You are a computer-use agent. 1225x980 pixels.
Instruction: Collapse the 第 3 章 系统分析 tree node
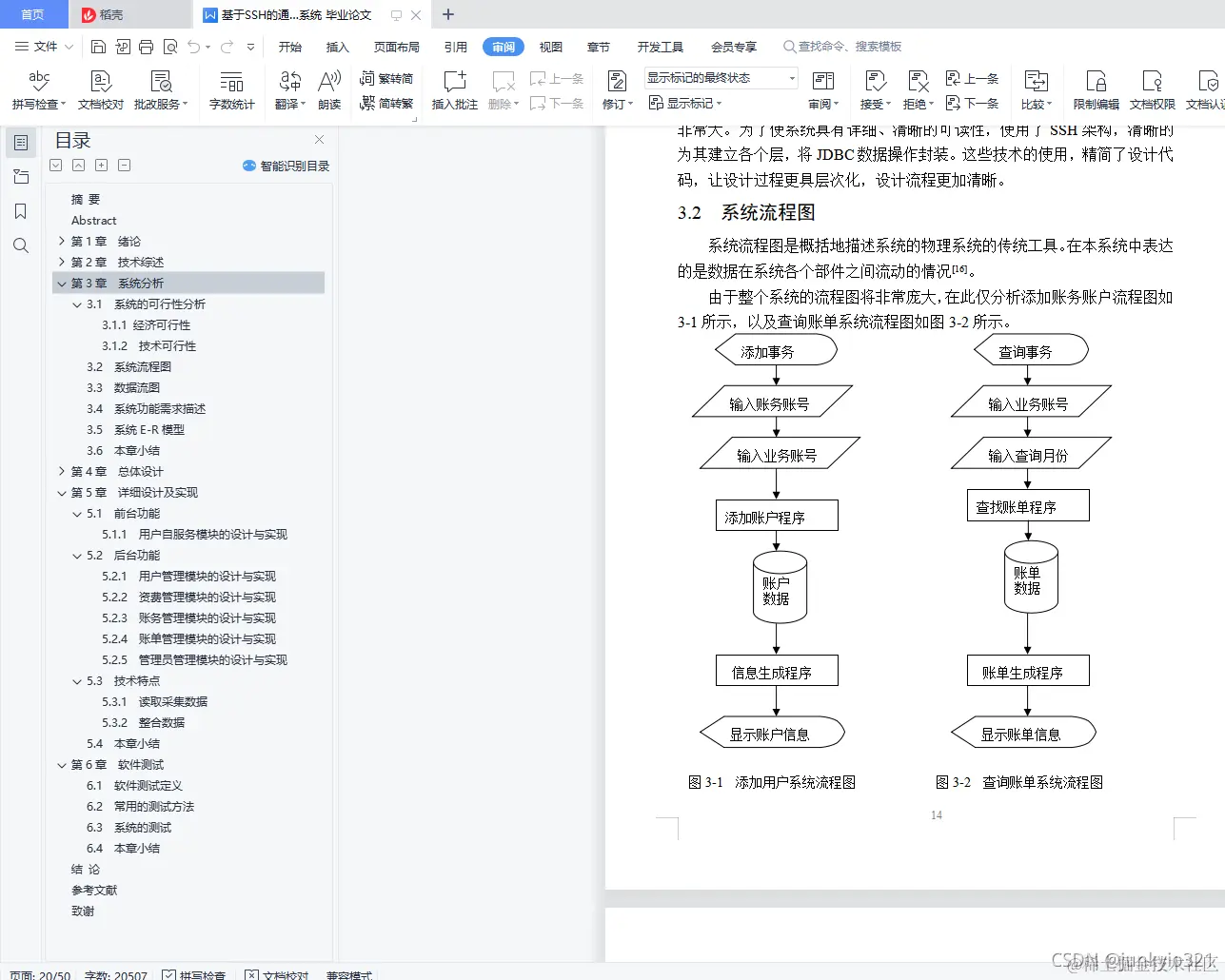[x=61, y=283]
